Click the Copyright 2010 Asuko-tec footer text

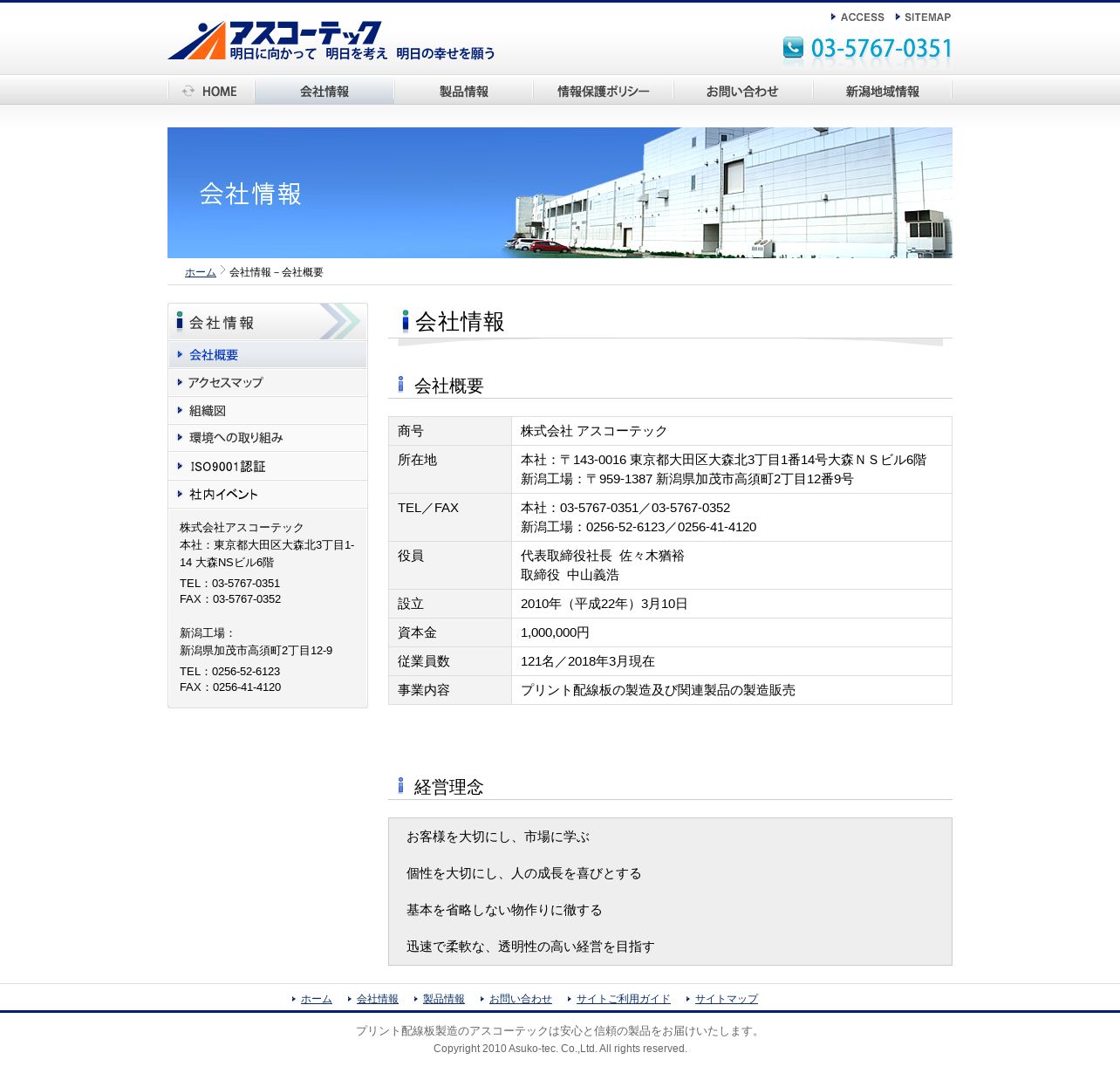coord(560,1049)
